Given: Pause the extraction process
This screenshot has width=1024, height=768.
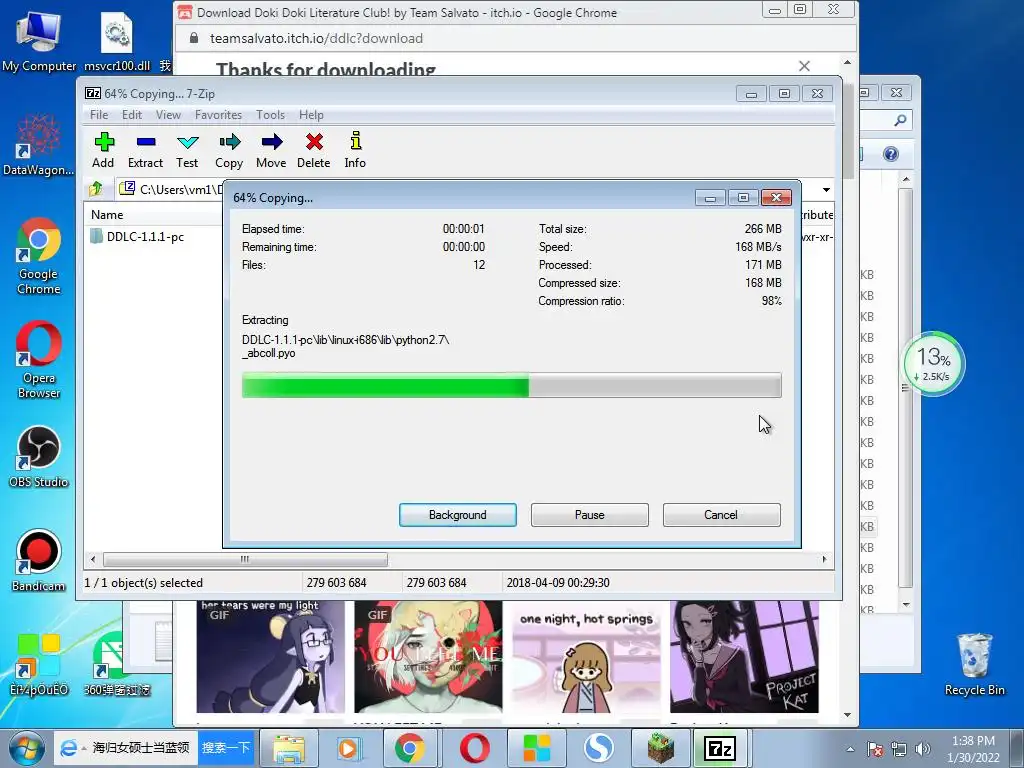Looking at the screenshot, I should (590, 515).
